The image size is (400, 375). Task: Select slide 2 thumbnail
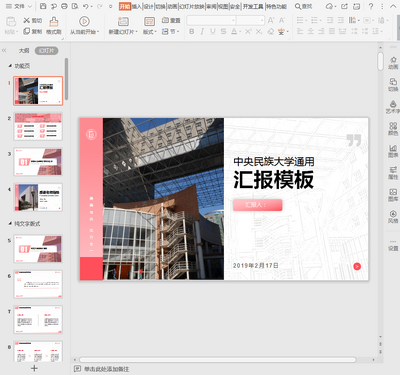[38, 127]
